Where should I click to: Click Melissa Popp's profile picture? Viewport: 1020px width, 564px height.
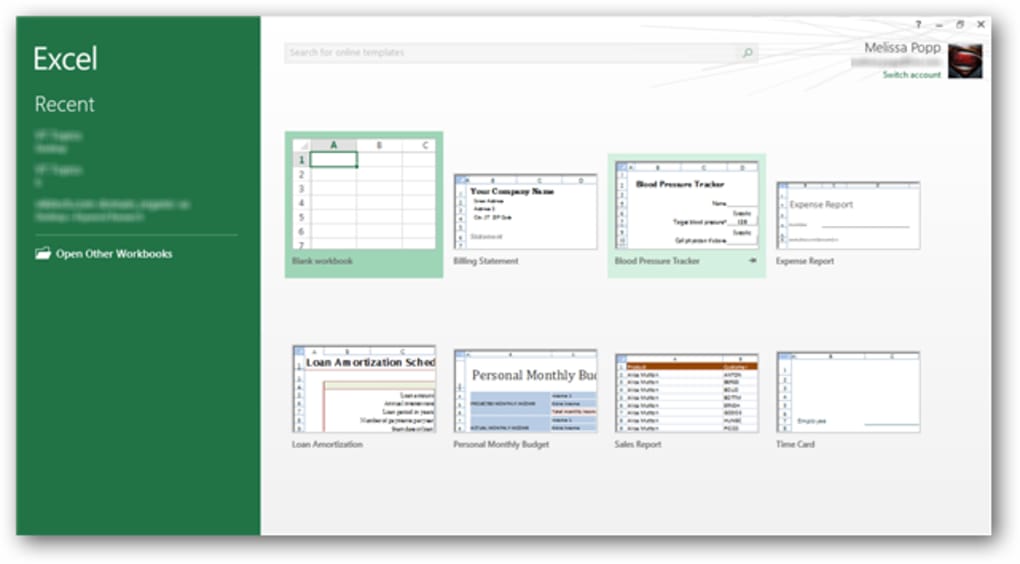coord(965,61)
